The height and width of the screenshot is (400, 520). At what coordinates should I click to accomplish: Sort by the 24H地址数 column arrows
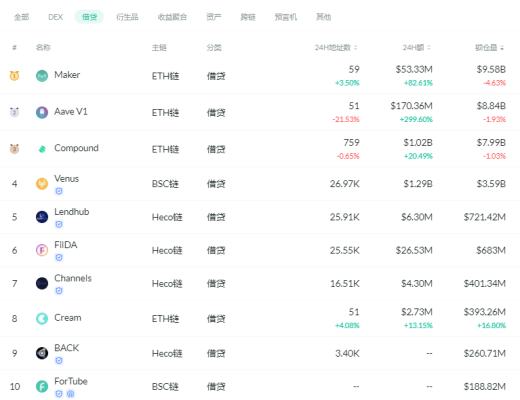point(356,48)
